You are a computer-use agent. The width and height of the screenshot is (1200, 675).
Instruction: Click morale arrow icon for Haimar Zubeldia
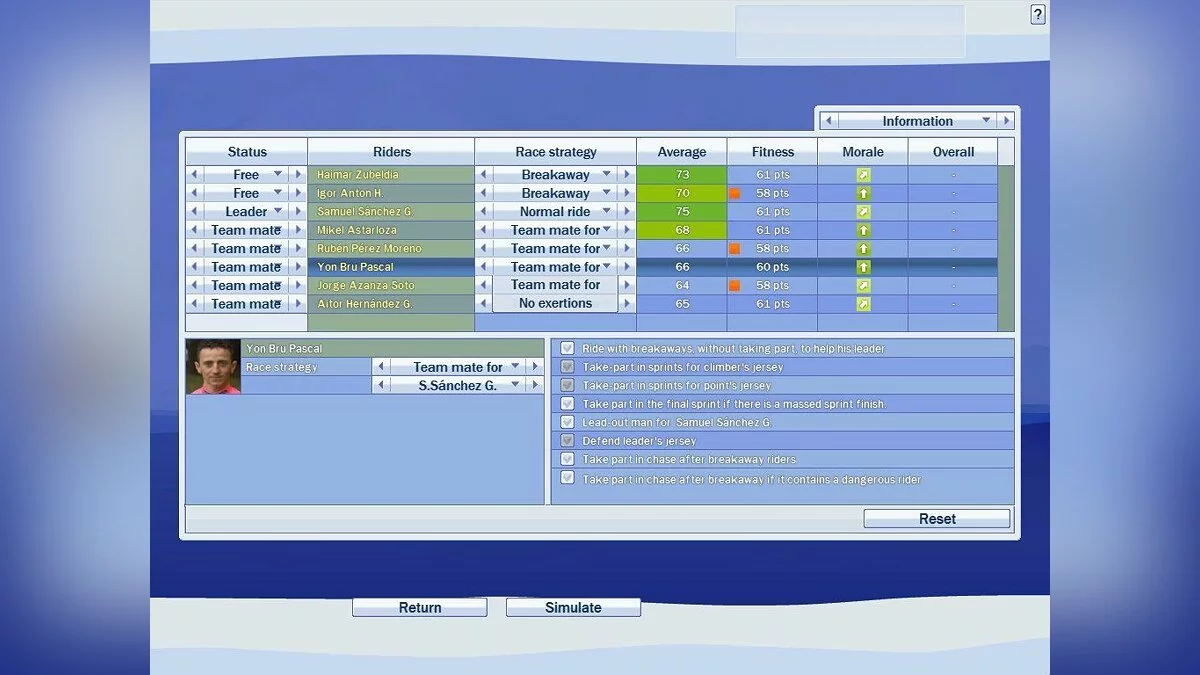[863, 175]
